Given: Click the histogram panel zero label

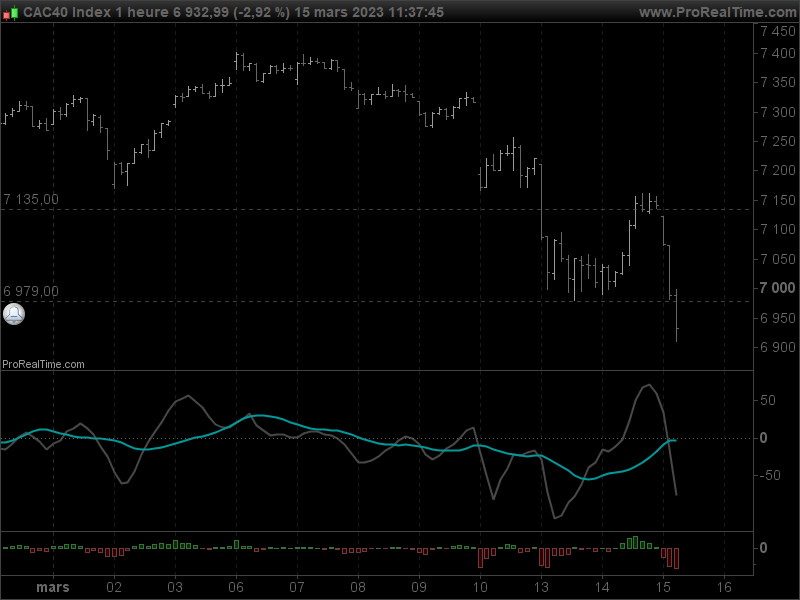Looking at the screenshot, I should 763,548.
